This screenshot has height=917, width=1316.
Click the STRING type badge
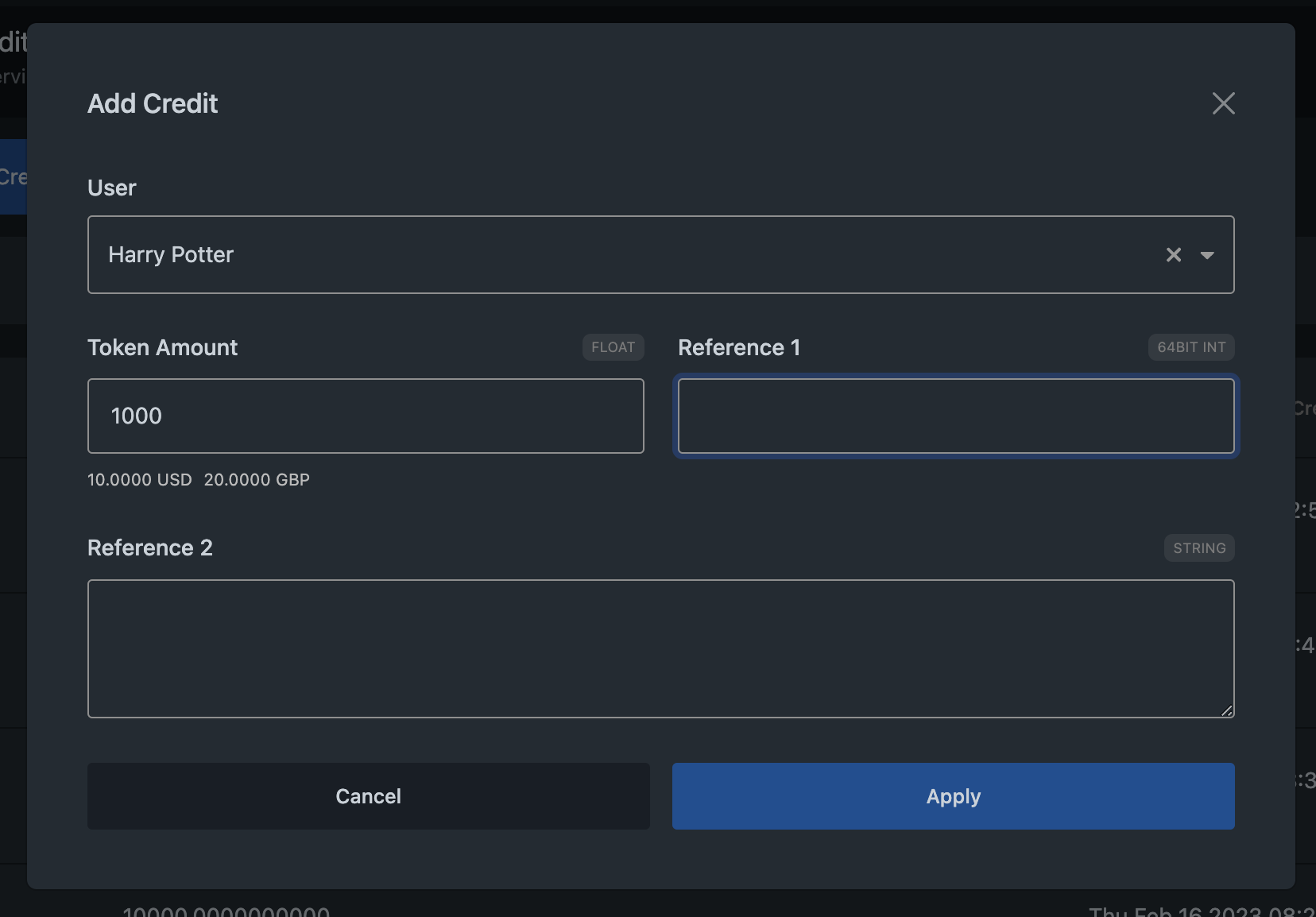pos(1199,548)
